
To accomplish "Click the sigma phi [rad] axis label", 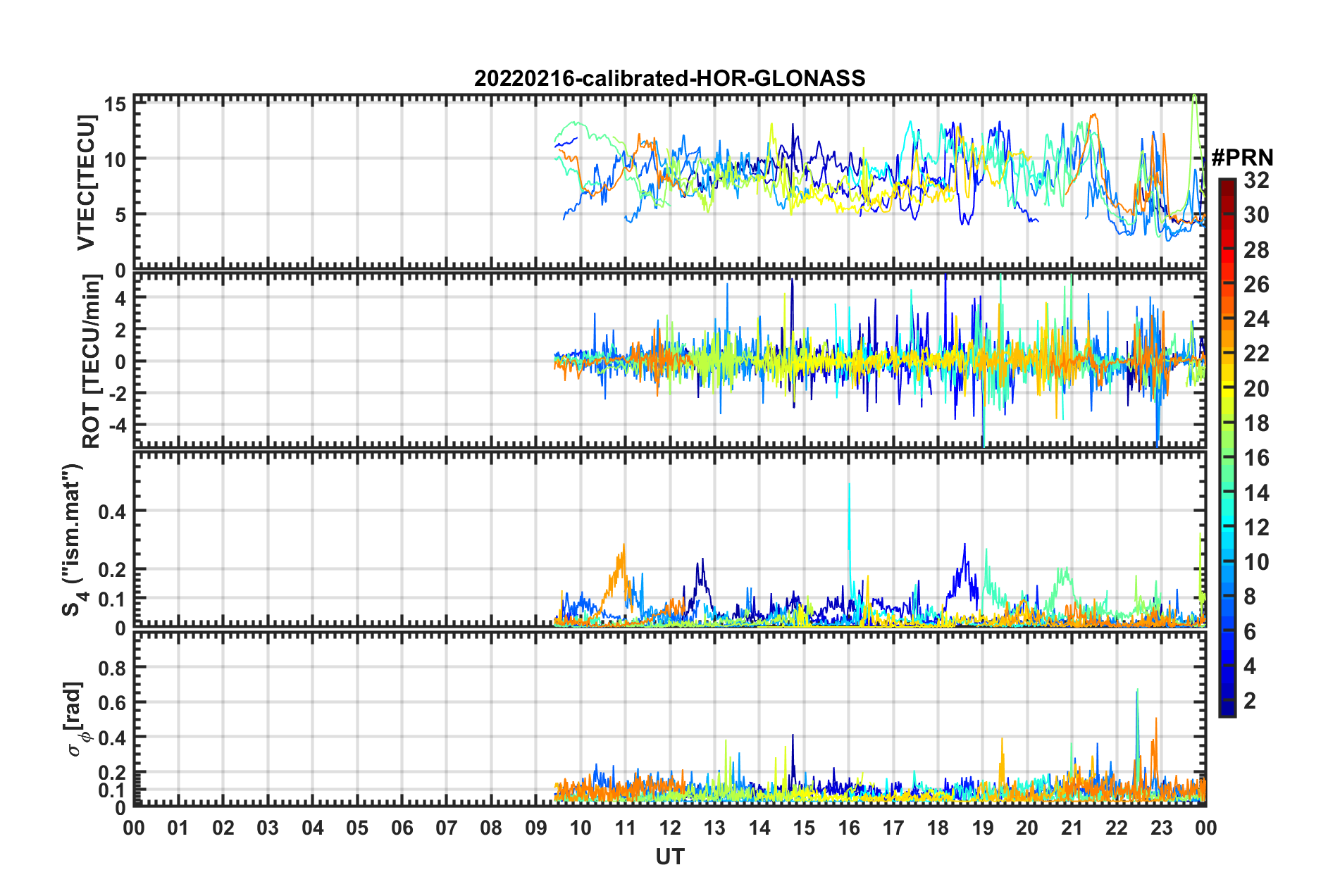I will pos(76,718).
